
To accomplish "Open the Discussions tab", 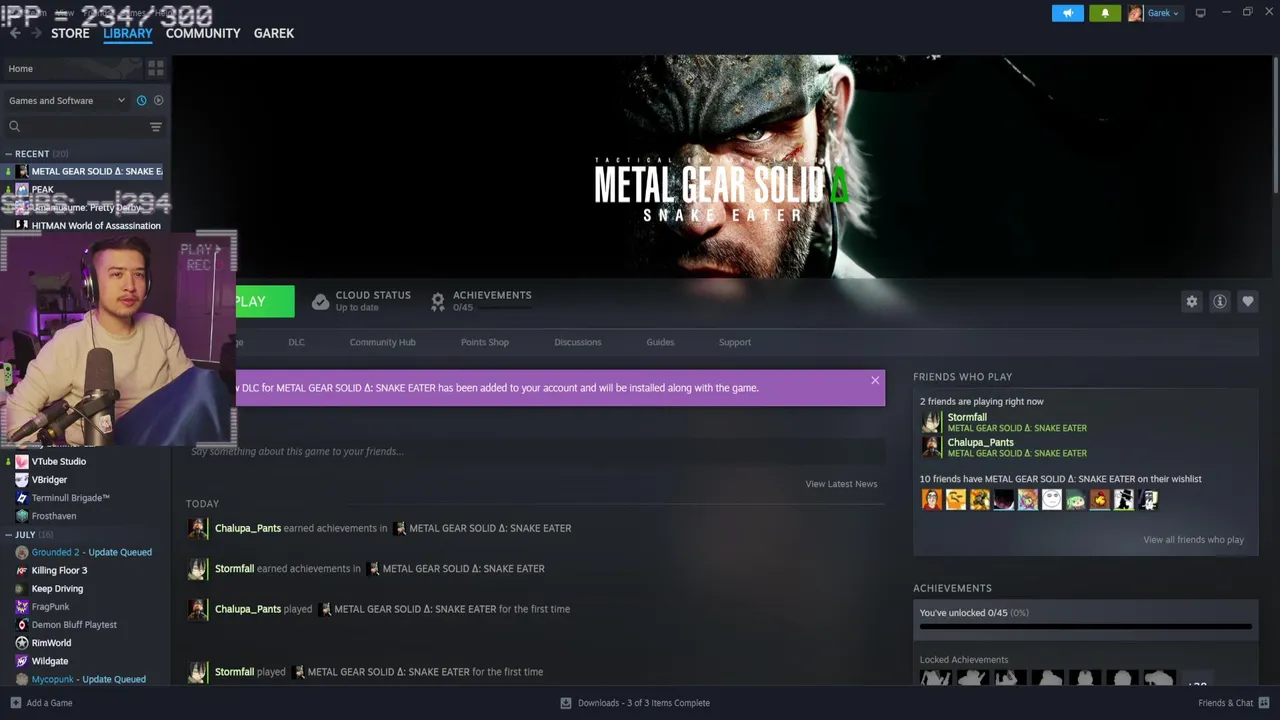I will [578, 342].
